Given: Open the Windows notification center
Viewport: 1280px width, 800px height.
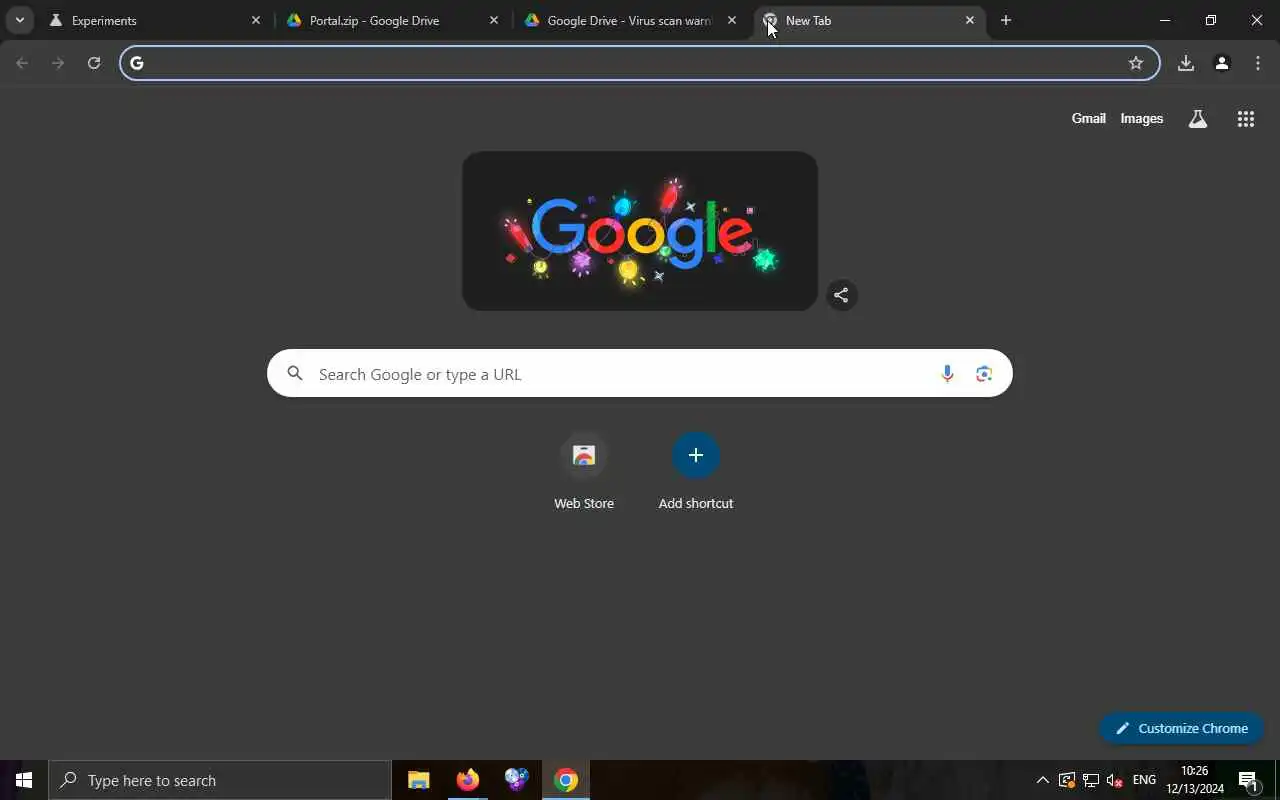Looking at the screenshot, I should pos(1248,780).
